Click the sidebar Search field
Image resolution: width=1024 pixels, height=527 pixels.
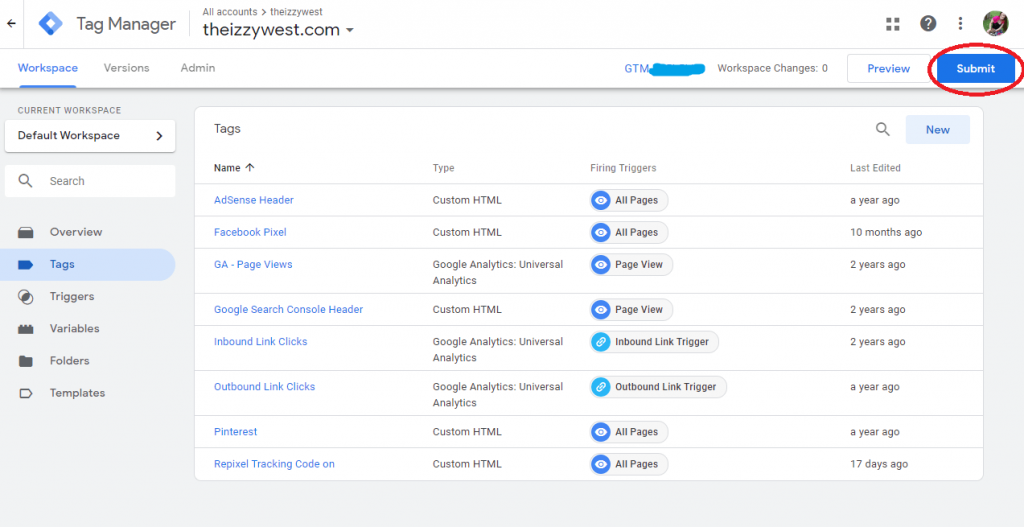tap(90, 181)
